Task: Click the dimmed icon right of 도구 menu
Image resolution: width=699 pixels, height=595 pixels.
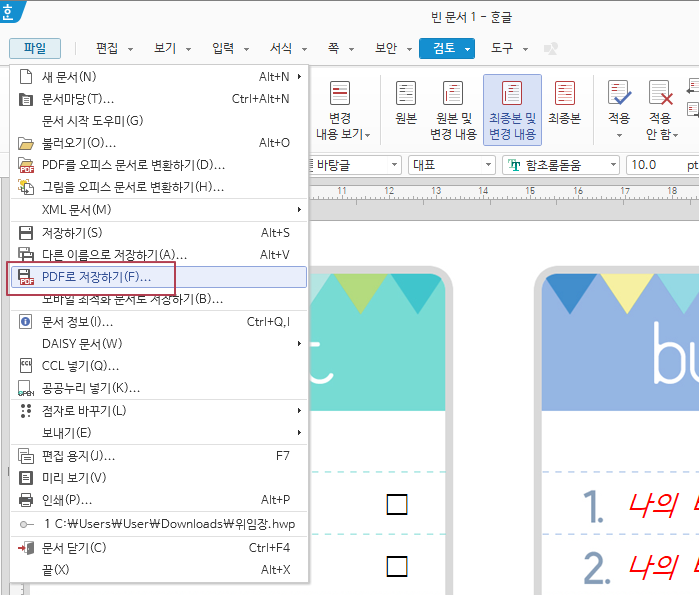Action: tap(551, 49)
